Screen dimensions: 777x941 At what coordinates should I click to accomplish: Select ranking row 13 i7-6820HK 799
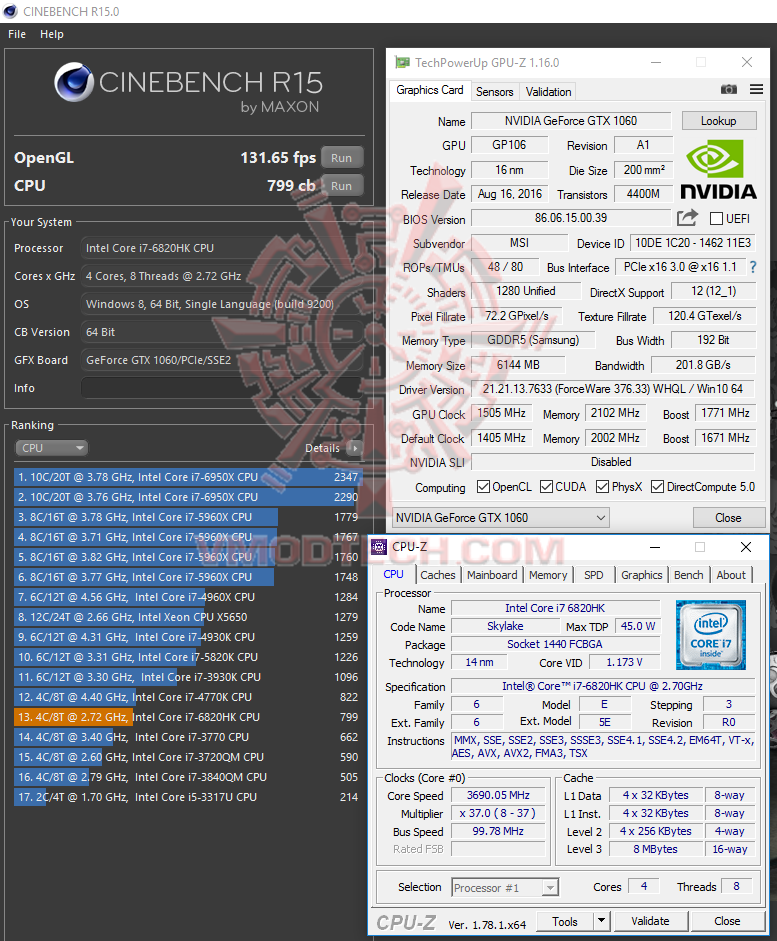pyautogui.click(x=187, y=717)
